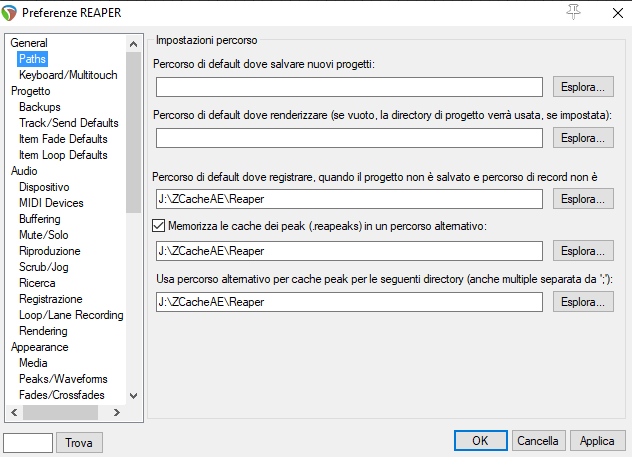
Task: Click the default recording path field
Action: coord(349,199)
